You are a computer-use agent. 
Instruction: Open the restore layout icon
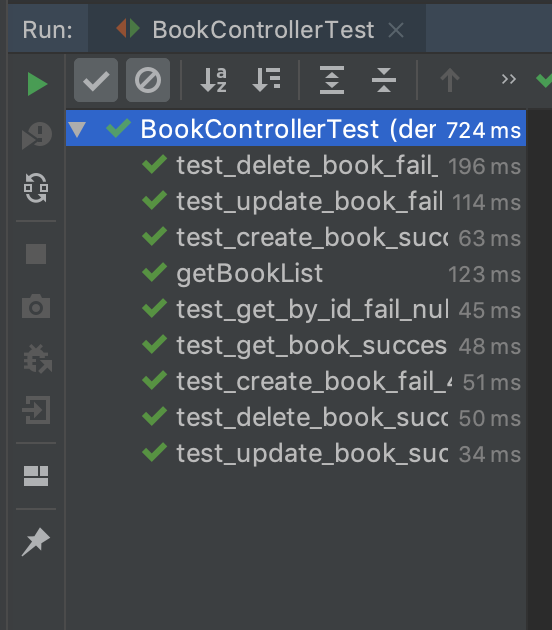(x=36, y=476)
